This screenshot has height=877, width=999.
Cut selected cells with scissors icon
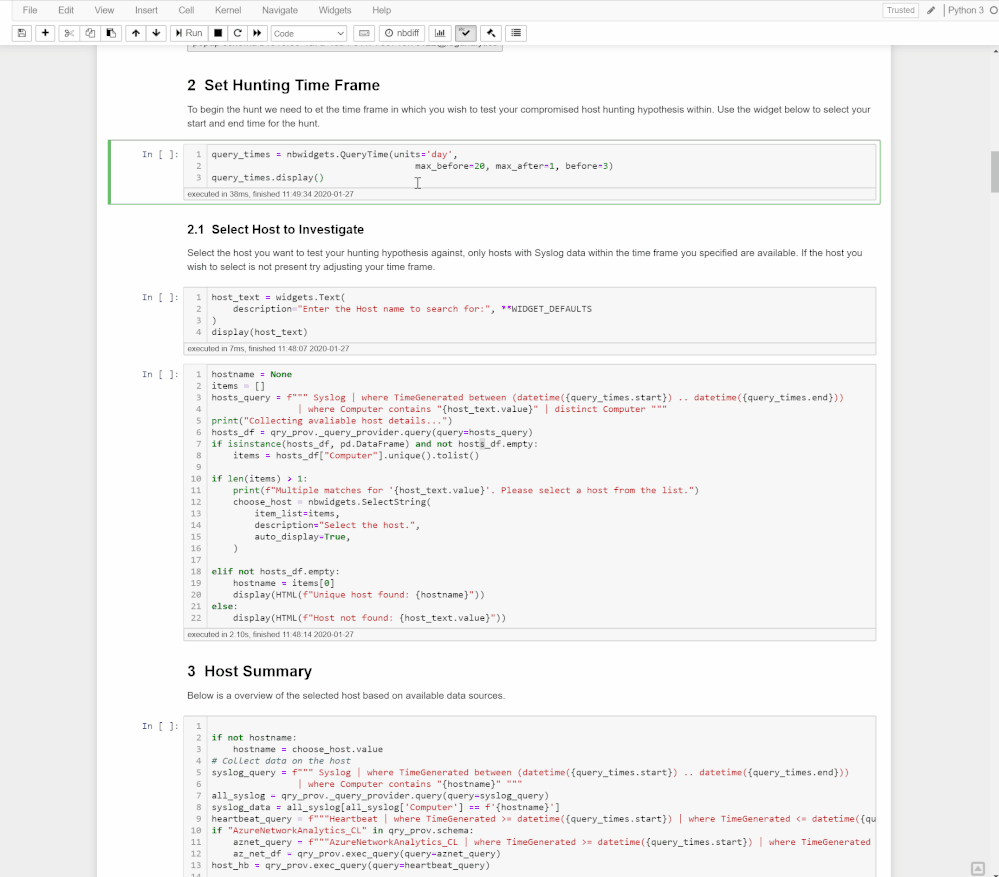69,33
